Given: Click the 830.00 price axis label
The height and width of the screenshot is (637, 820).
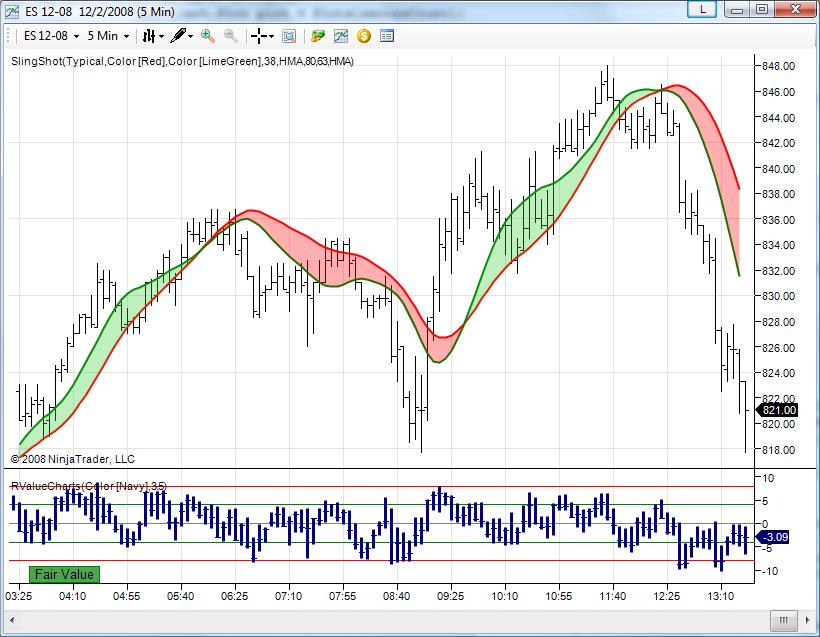Looking at the screenshot, I should (779, 296).
